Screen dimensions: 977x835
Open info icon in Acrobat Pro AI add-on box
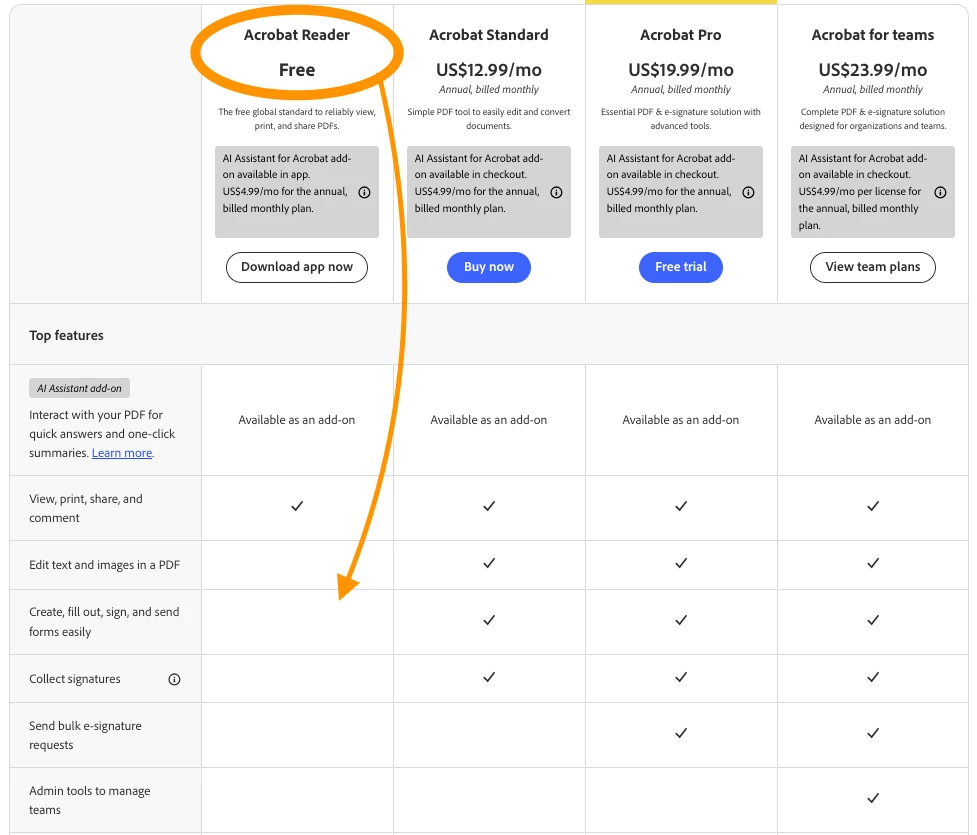(x=748, y=193)
